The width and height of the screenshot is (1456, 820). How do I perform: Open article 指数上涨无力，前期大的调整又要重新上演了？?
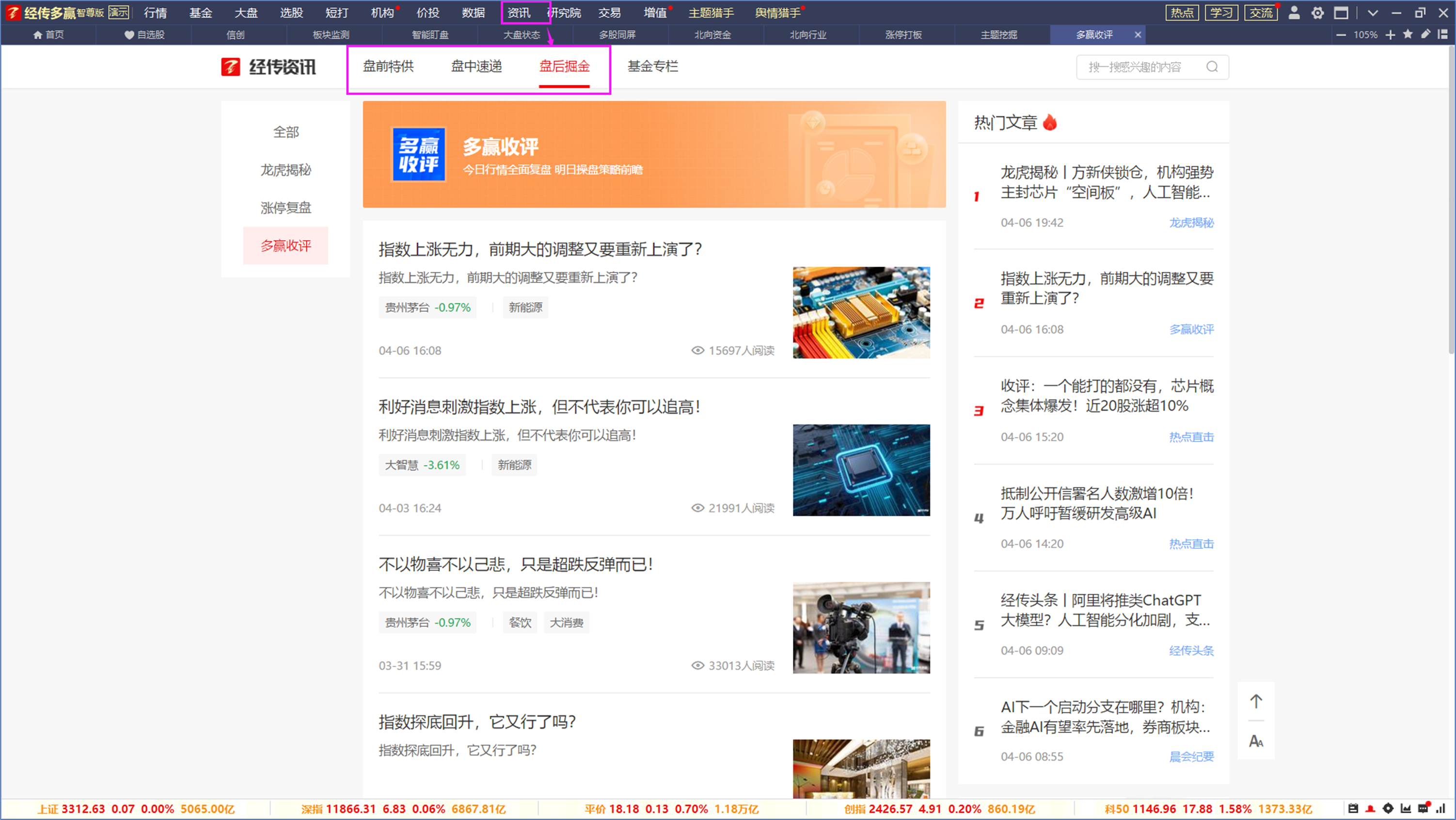point(540,249)
